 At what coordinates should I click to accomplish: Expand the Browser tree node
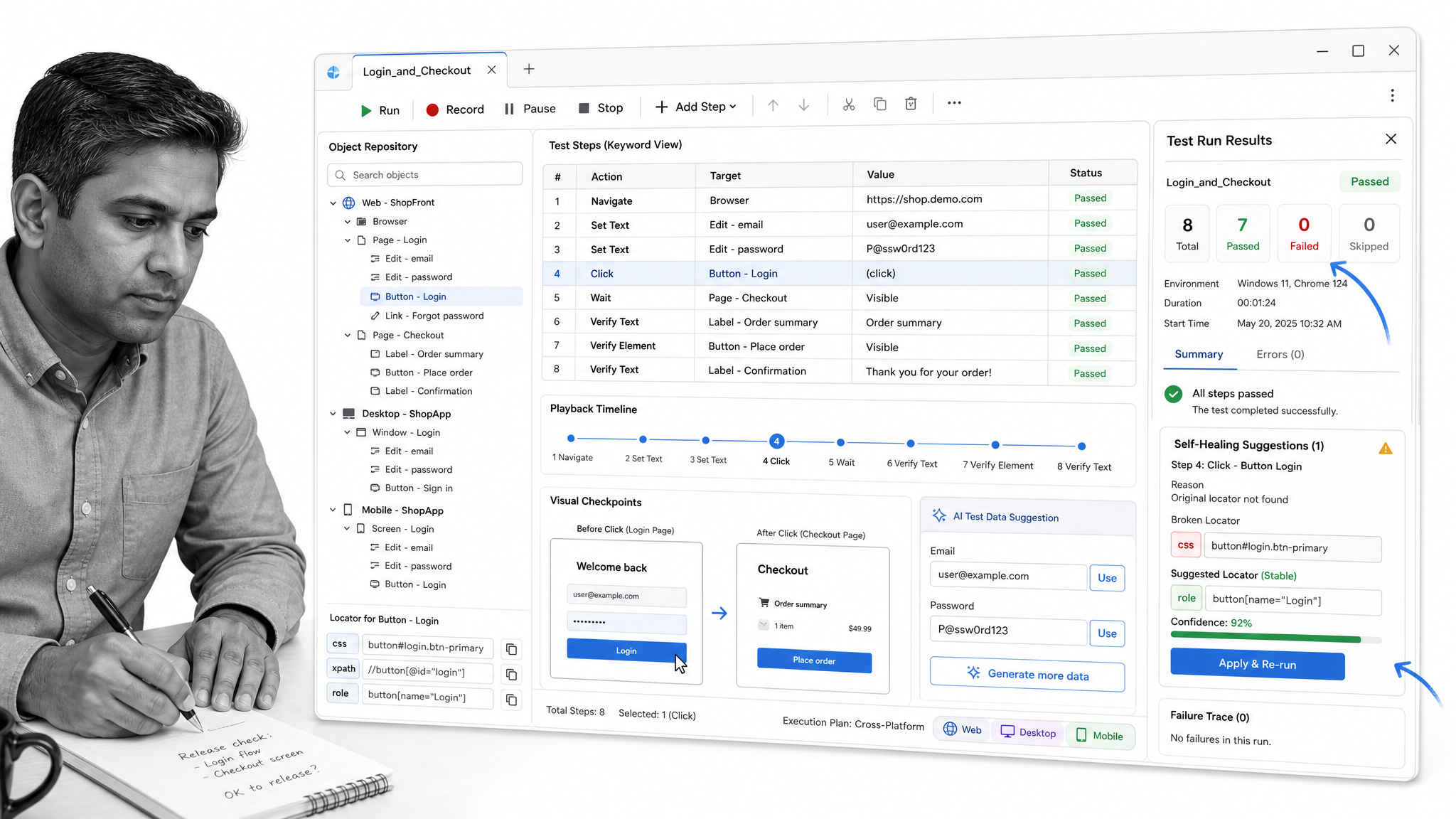coord(348,222)
